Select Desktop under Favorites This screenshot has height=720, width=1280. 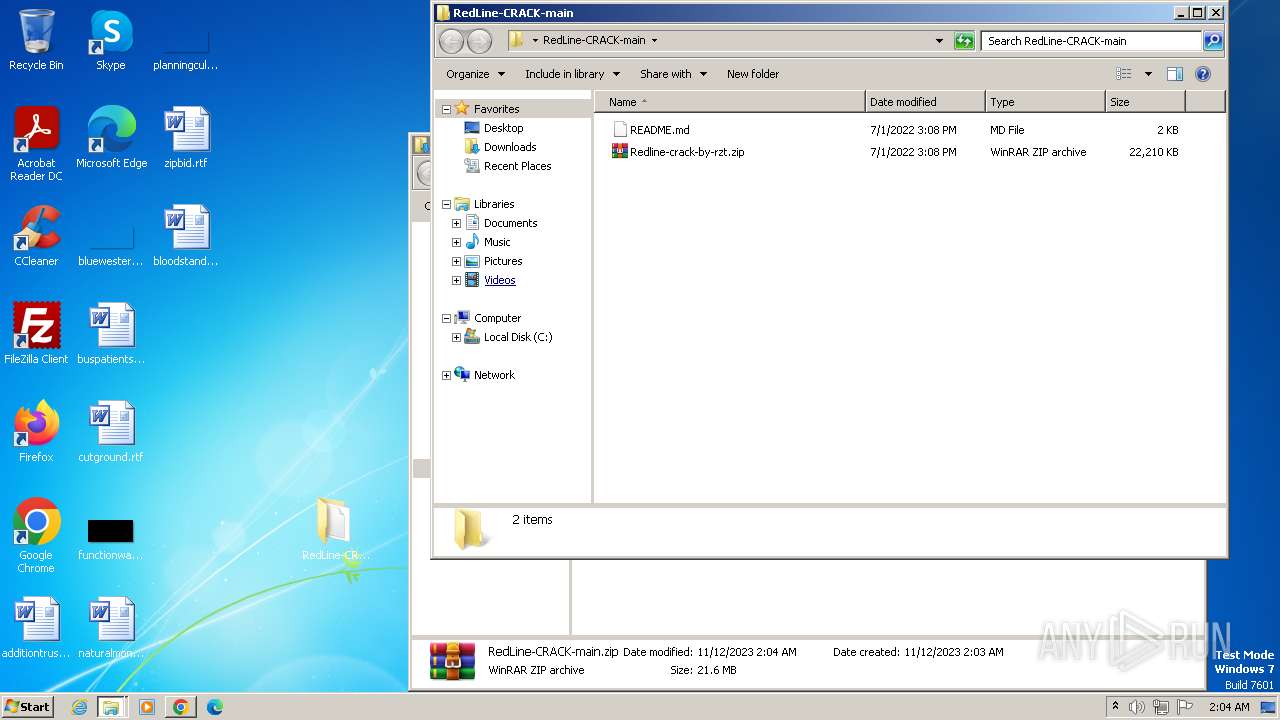tap(494, 128)
